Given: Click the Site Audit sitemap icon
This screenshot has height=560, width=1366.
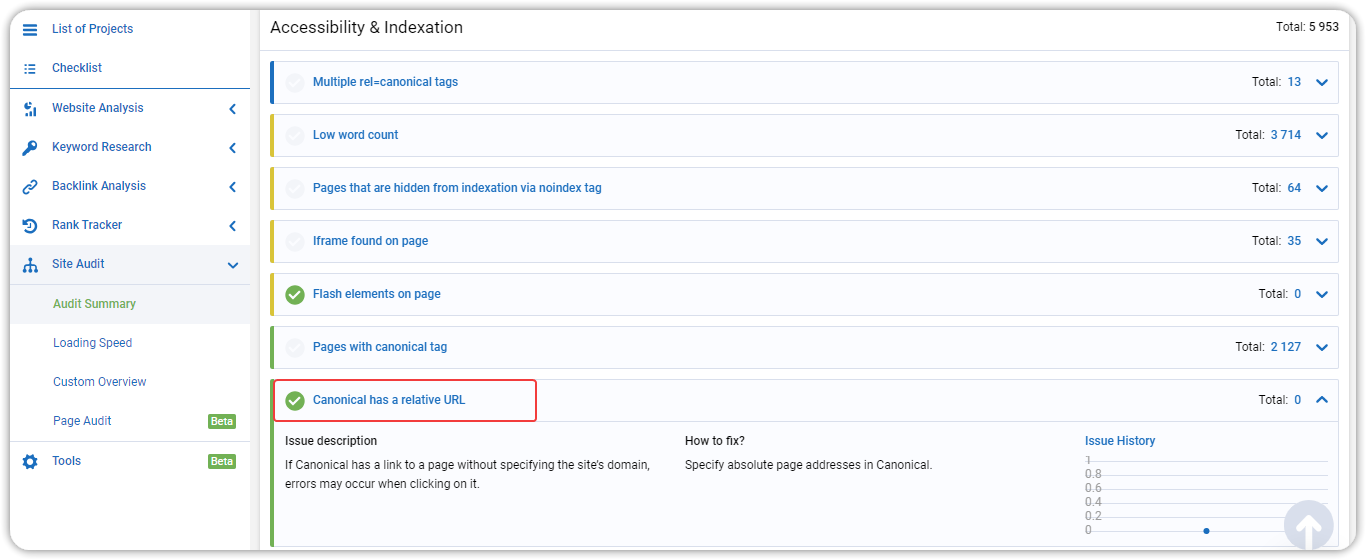Looking at the screenshot, I should pyautogui.click(x=30, y=264).
